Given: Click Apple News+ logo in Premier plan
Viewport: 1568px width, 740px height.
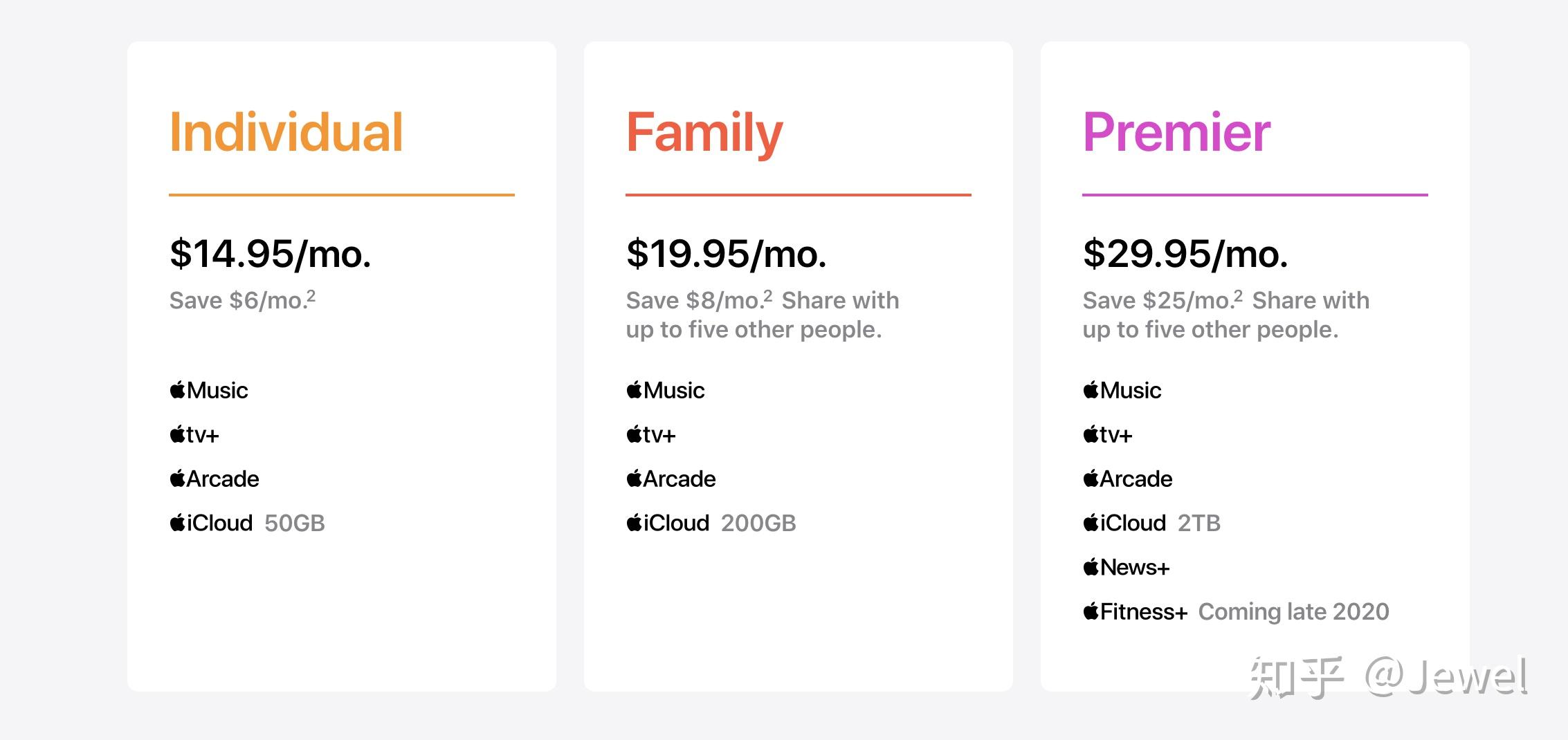Looking at the screenshot, I should (1127, 568).
